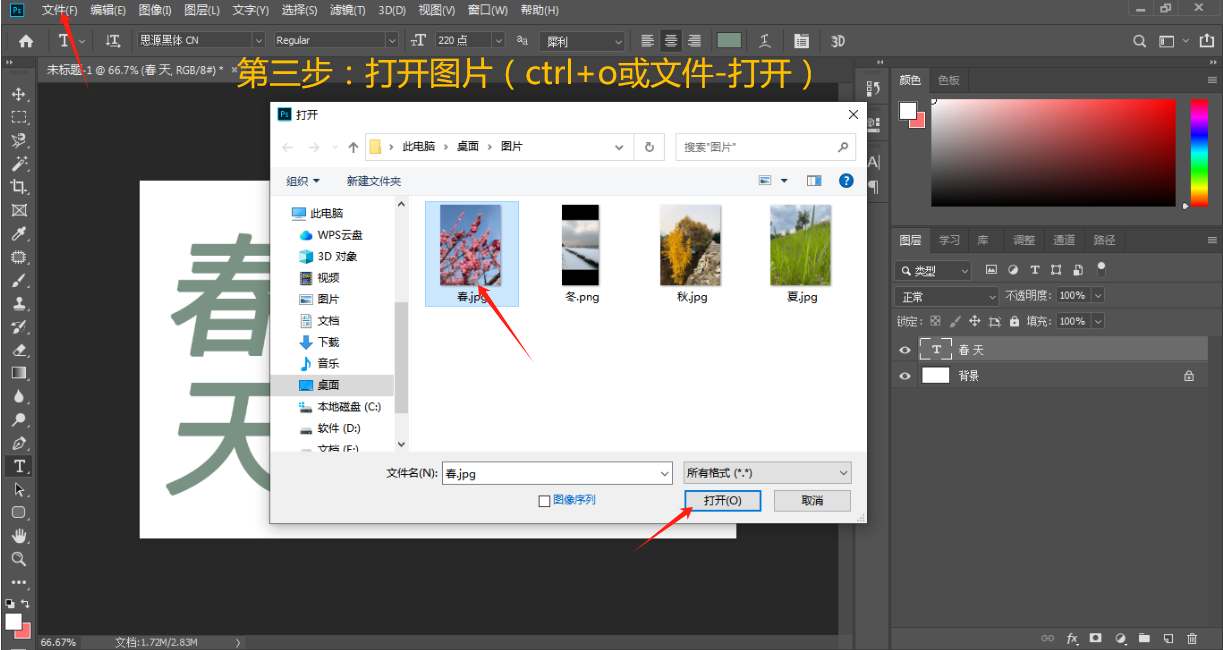Add a layer style via fx icon

tap(1072, 638)
